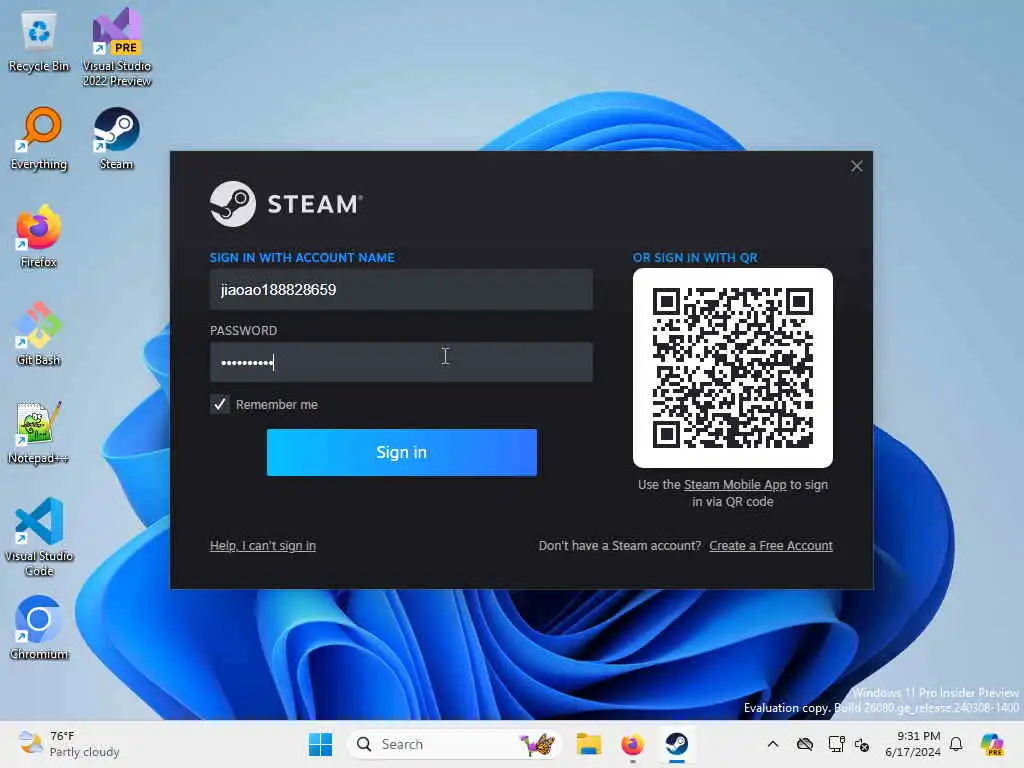The height and width of the screenshot is (768, 1024).
Task: Click the Steam taskbar icon
Action: tap(677, 744)
